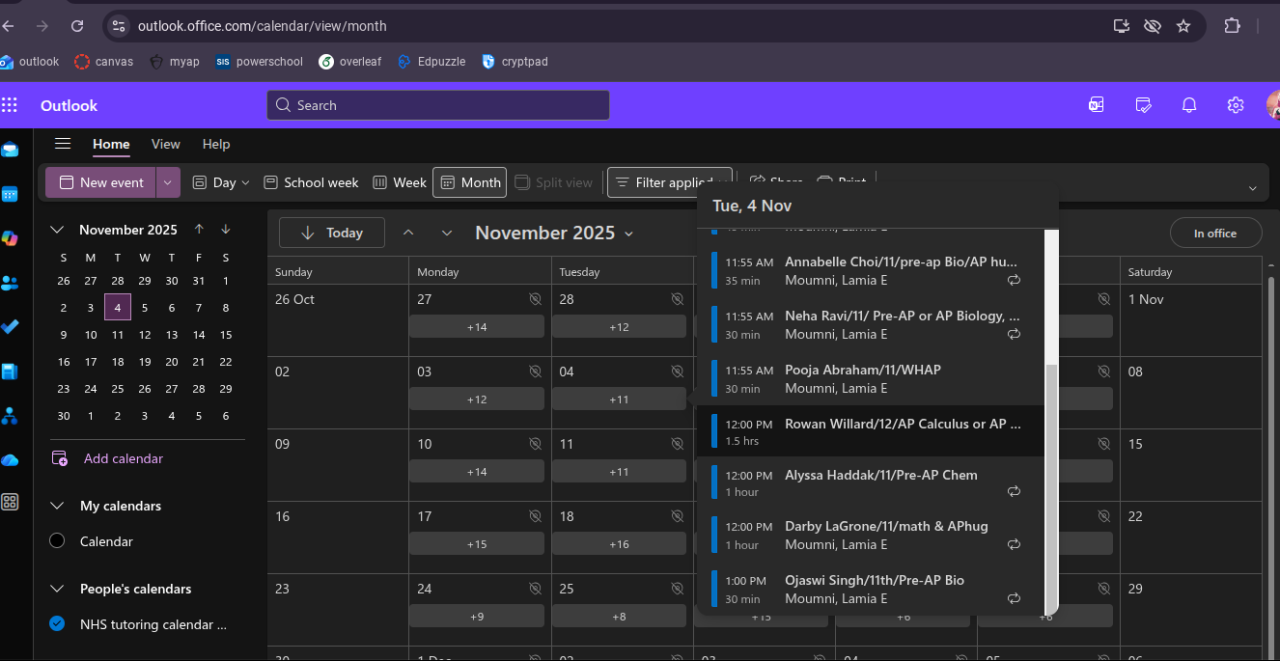The height and width of the screenshot is (661, 1280).
Task: Click the Settings gear icon
Action: (1235, 105)
